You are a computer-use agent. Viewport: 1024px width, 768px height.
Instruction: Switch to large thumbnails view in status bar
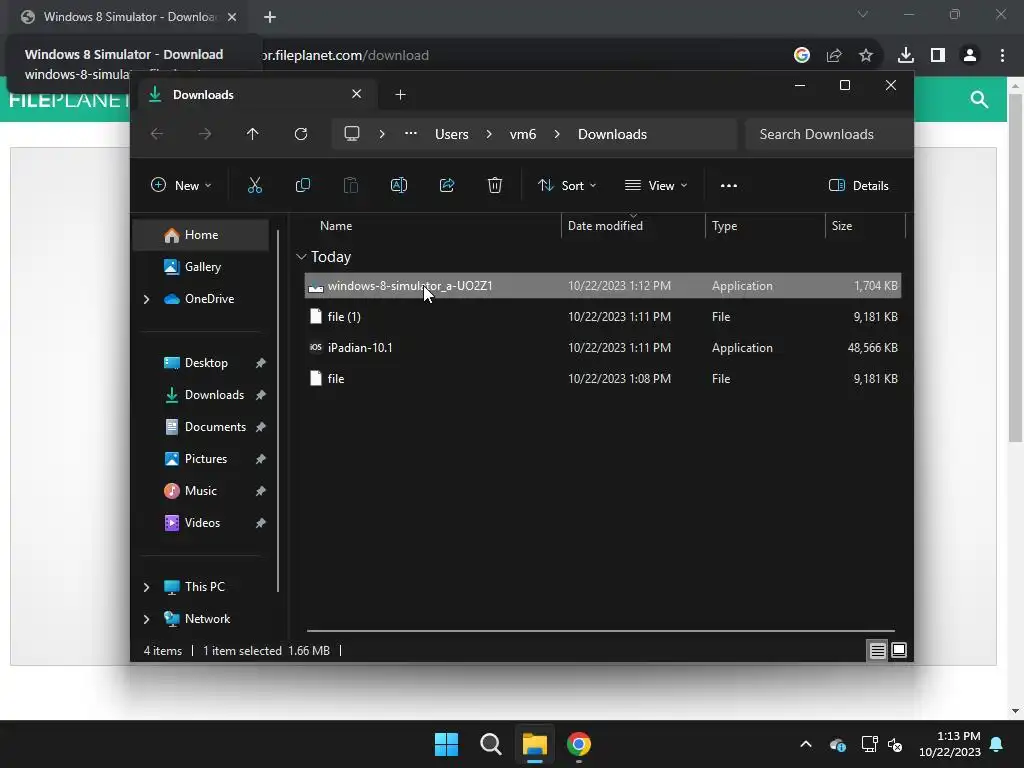coord(899,650)
